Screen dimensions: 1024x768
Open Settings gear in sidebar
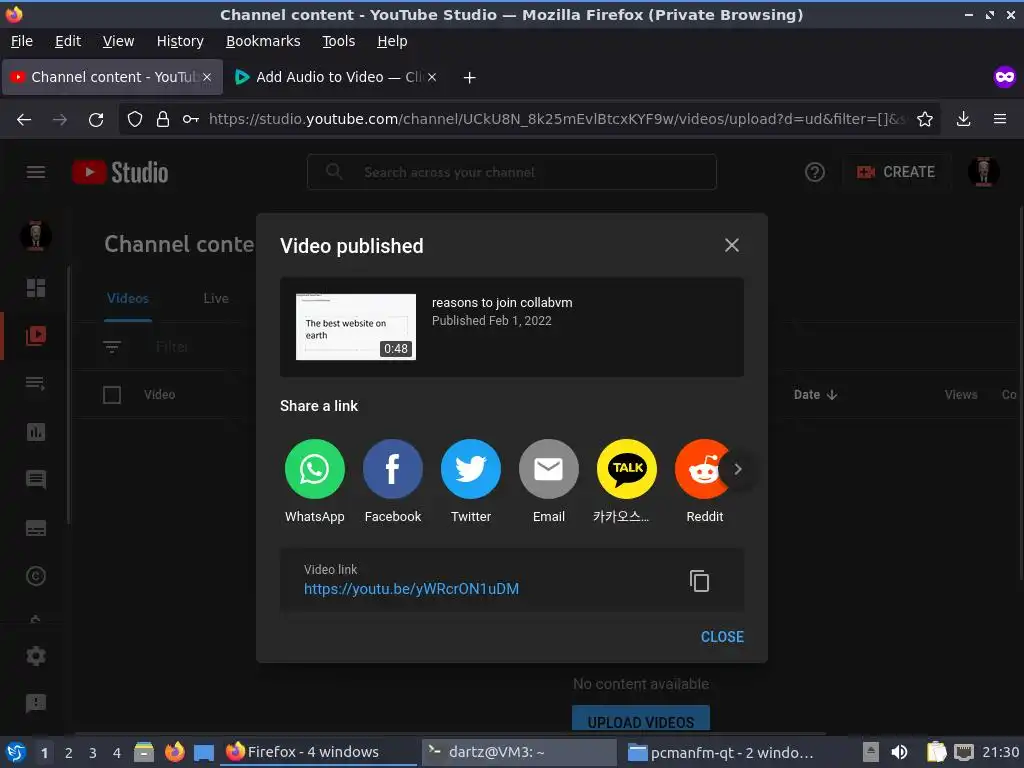point(35,656)
